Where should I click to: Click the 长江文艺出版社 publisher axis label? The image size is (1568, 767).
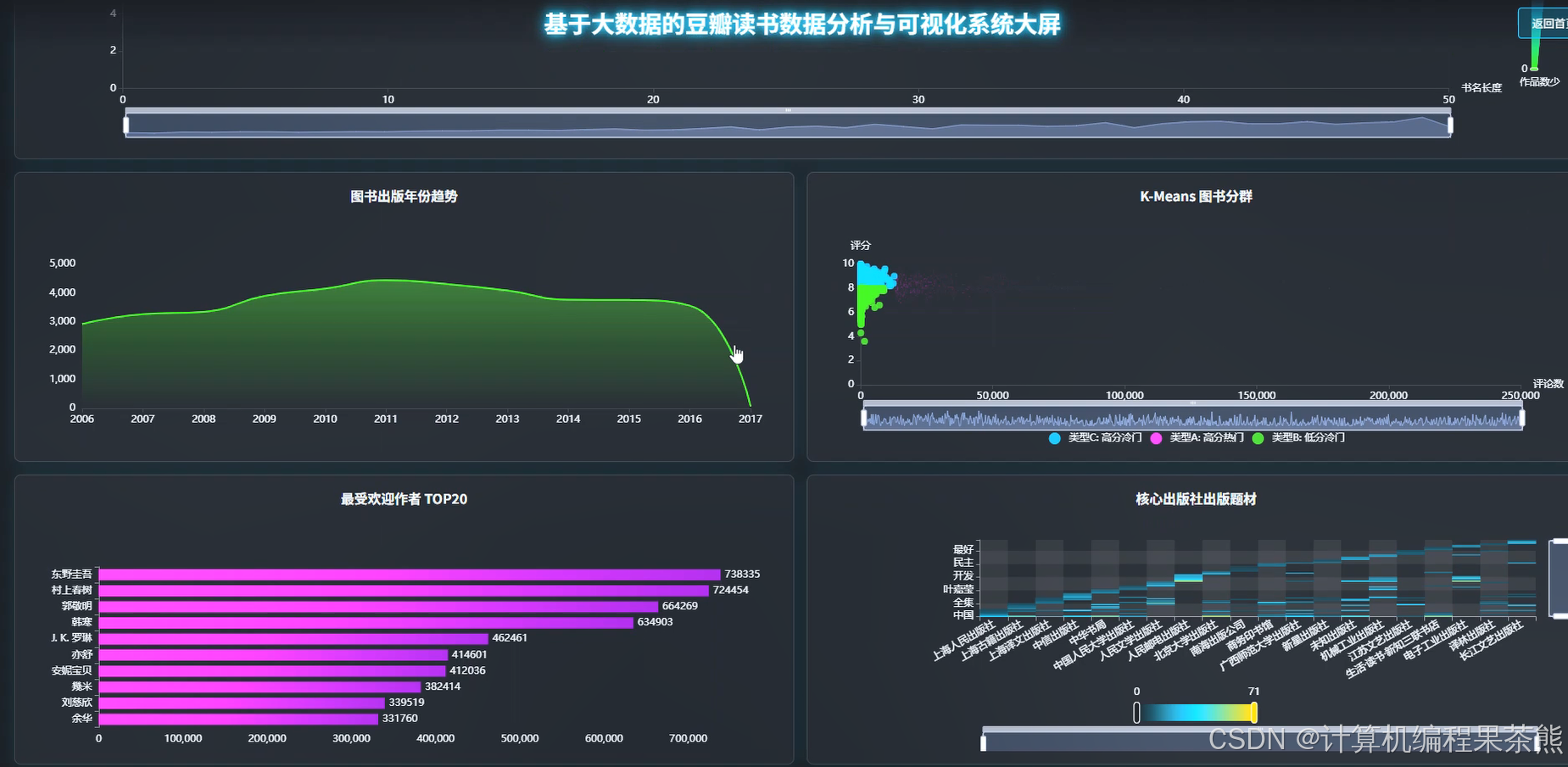point(1492,641)
